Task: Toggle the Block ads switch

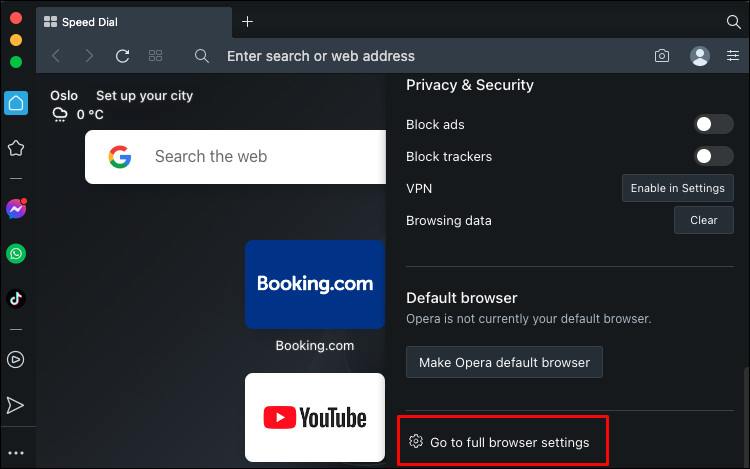Action: coord(714,125)
